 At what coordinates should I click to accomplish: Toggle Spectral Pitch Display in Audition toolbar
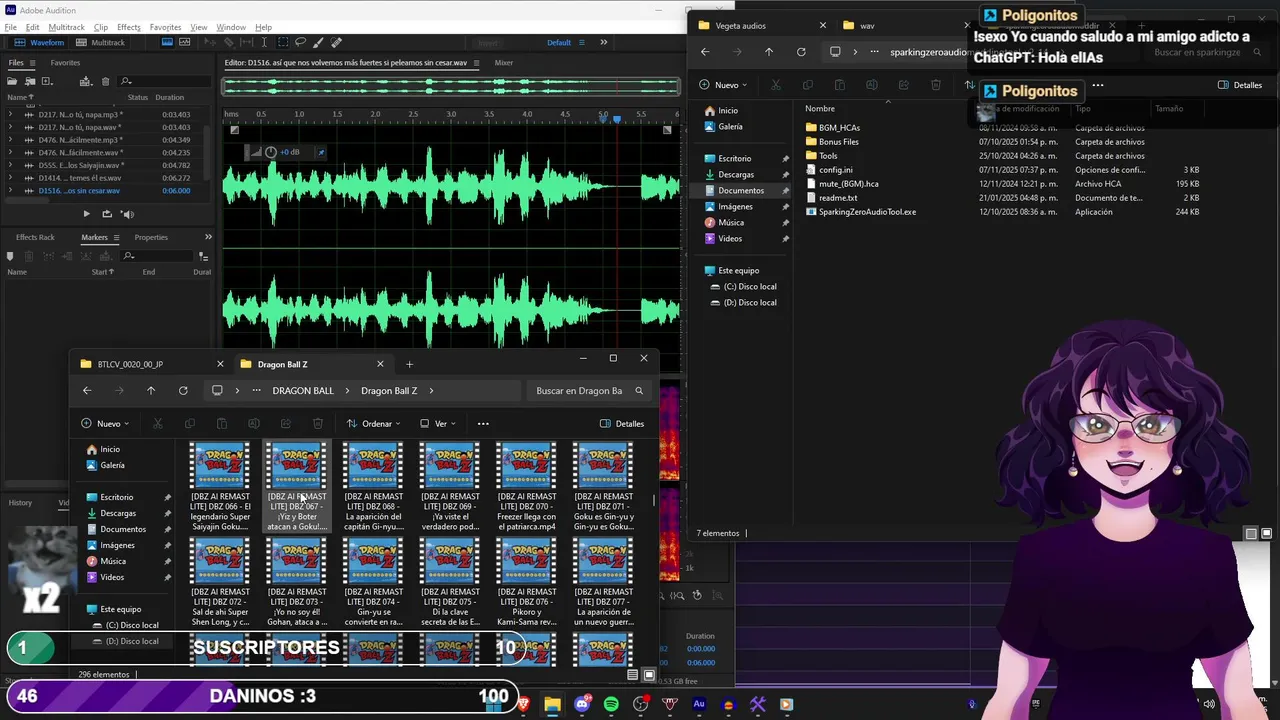click(x=185, y=42)
